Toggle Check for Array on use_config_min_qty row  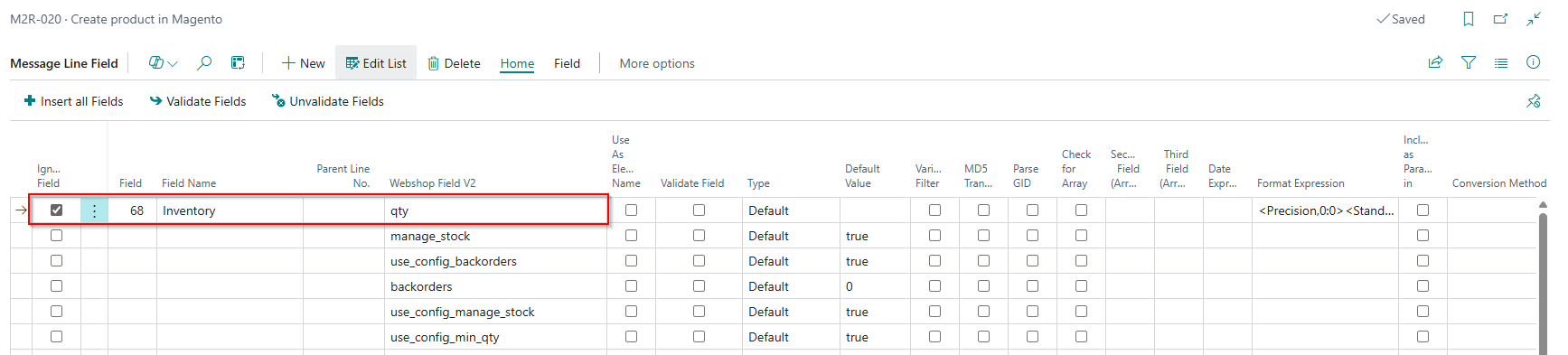1081,337
